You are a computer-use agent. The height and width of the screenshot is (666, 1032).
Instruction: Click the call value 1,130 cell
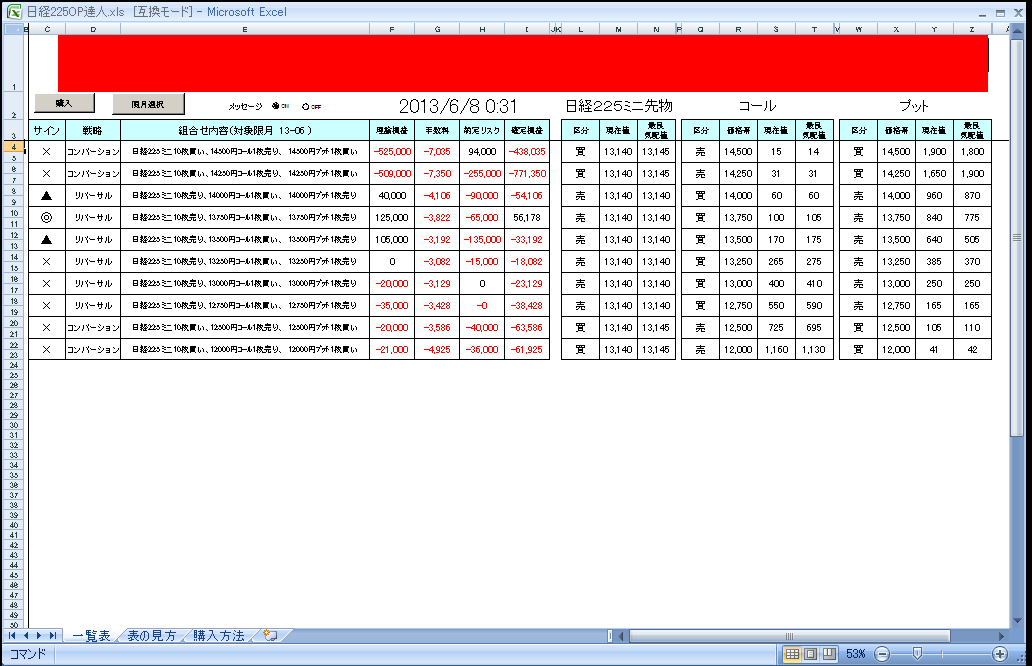pyautogui.click(x=814, y=349)
